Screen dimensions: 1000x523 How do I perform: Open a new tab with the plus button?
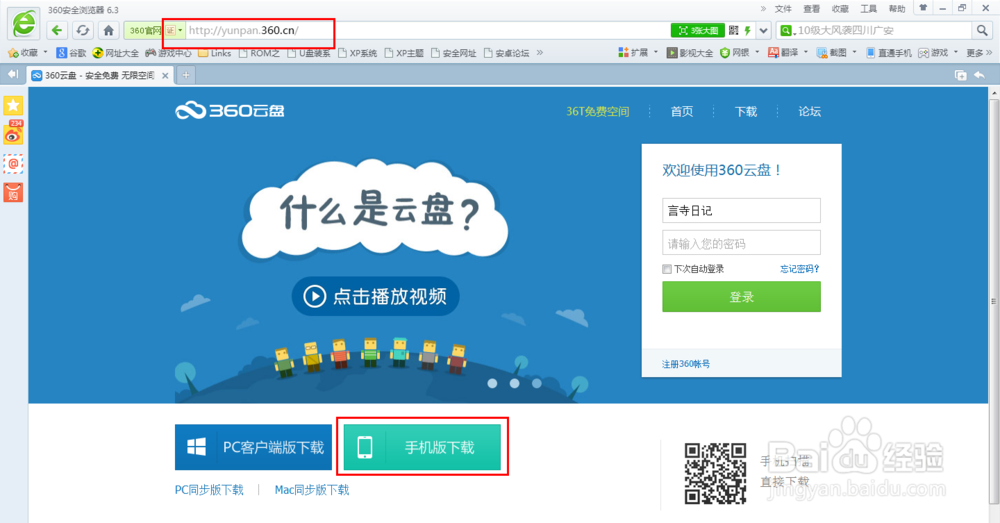coord(186,75)
